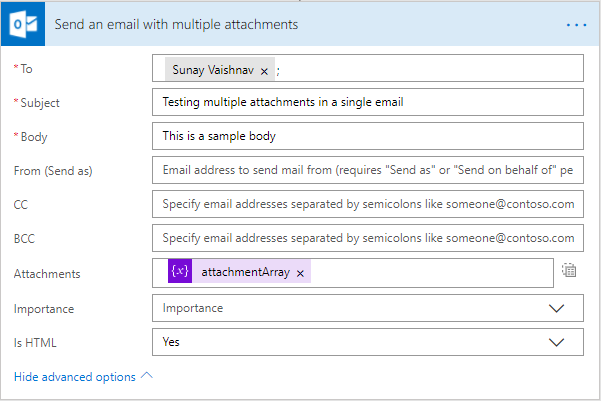Screen dimensions: 601x401
Task: Click the Attachments field empty area
Action: click(x=430, y=272)
